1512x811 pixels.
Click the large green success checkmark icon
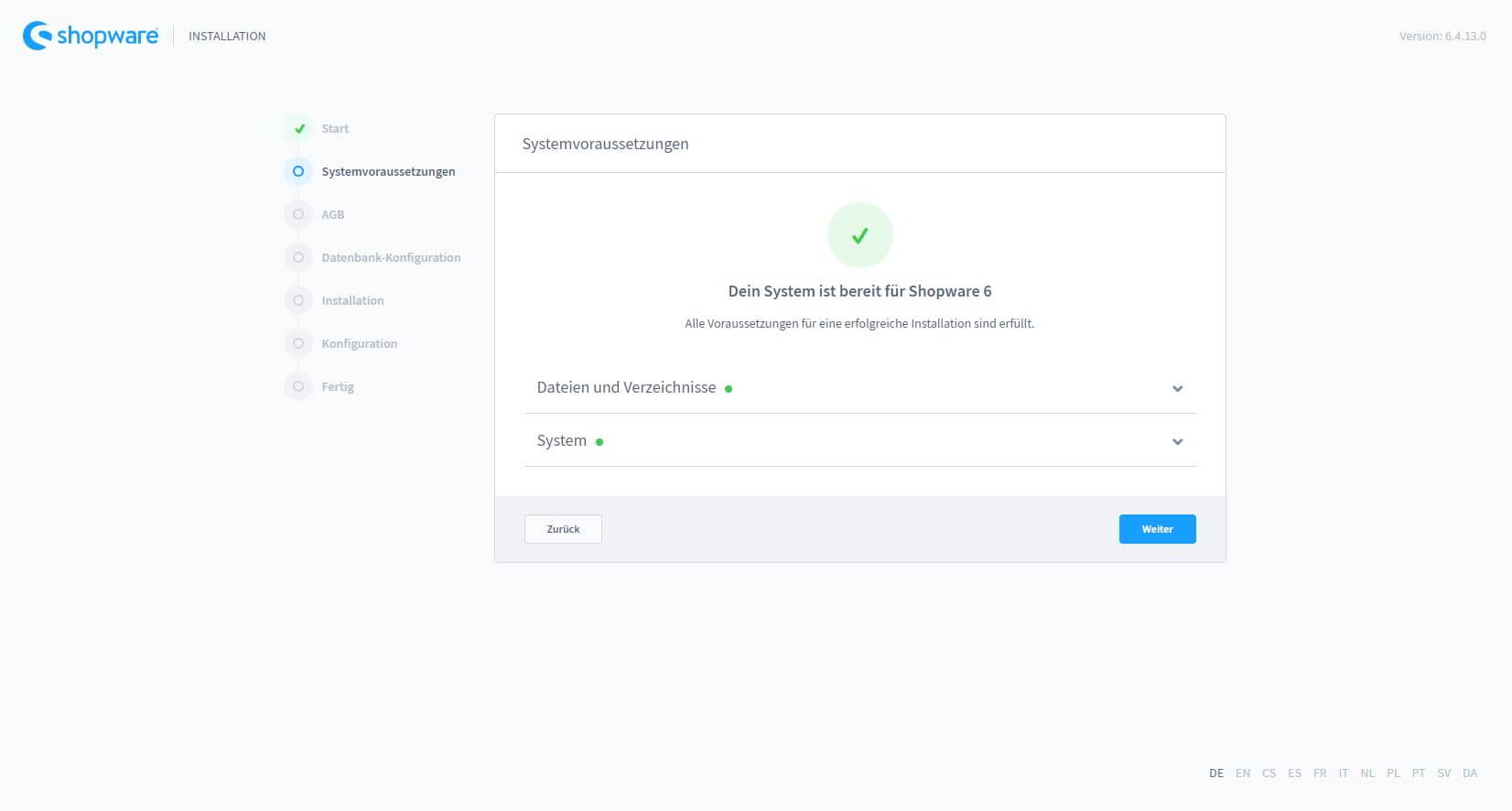859,235
